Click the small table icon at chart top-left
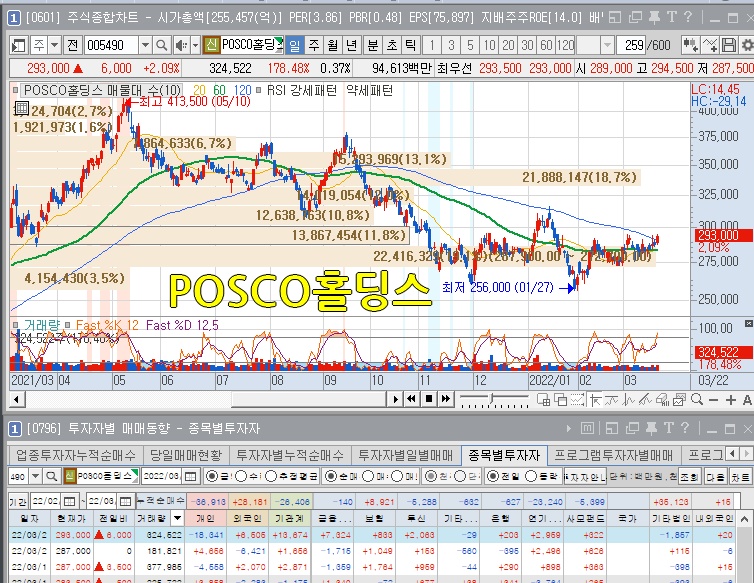The height and width of the screenshot is (583, 754). pos(21,109)
